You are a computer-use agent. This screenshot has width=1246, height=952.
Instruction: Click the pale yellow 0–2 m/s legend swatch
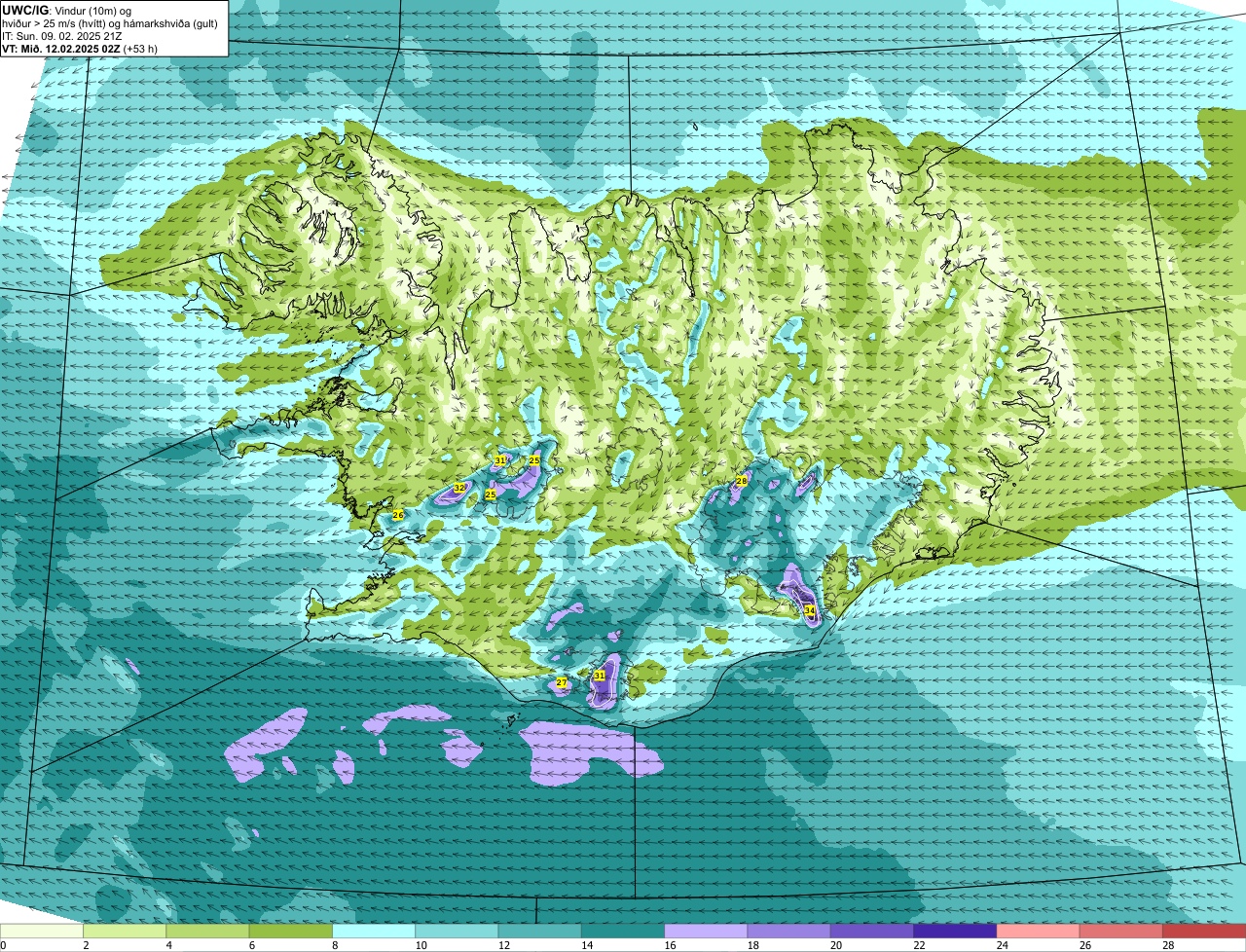[42, 932]
